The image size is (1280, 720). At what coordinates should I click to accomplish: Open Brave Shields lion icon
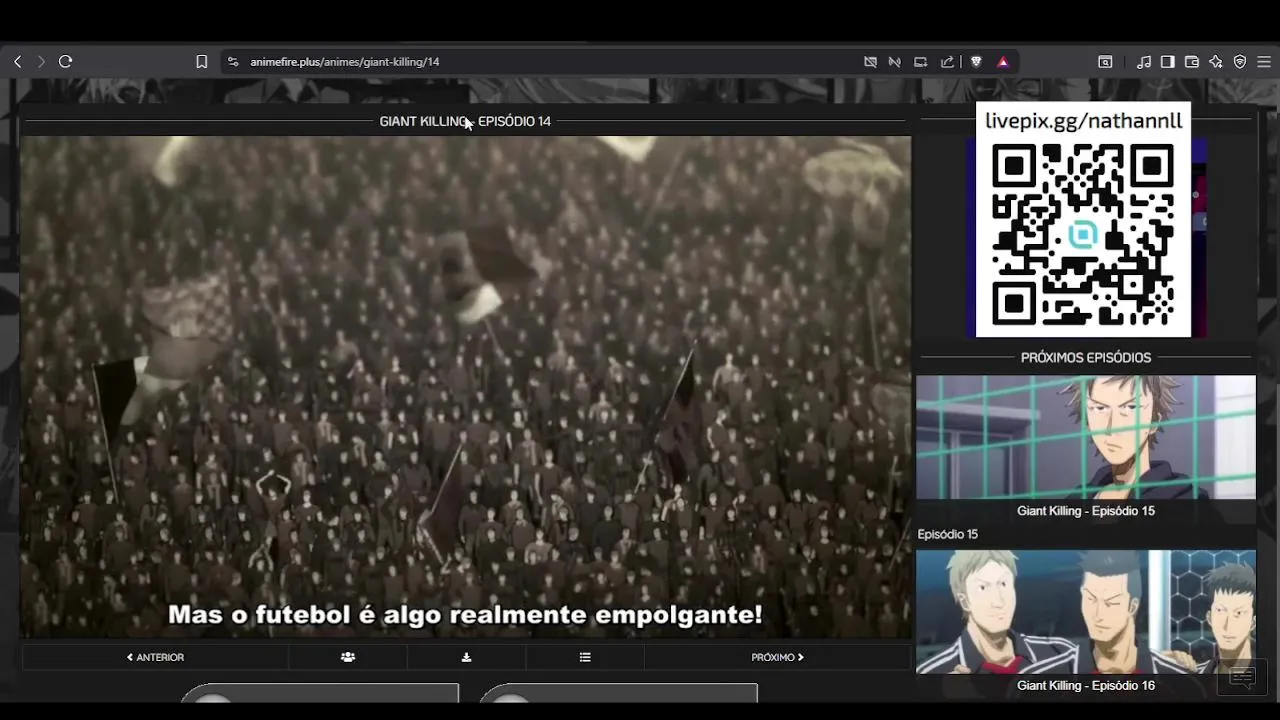click(x=976, y=62)
